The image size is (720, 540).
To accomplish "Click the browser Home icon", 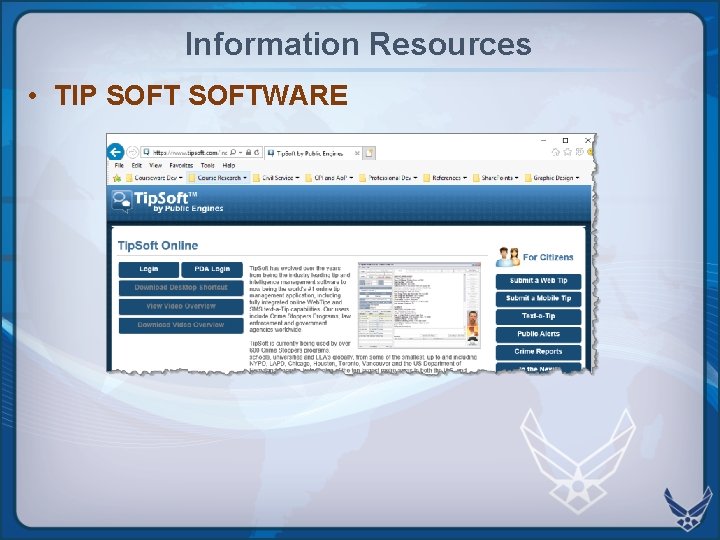I will click(x=556, y=152).
